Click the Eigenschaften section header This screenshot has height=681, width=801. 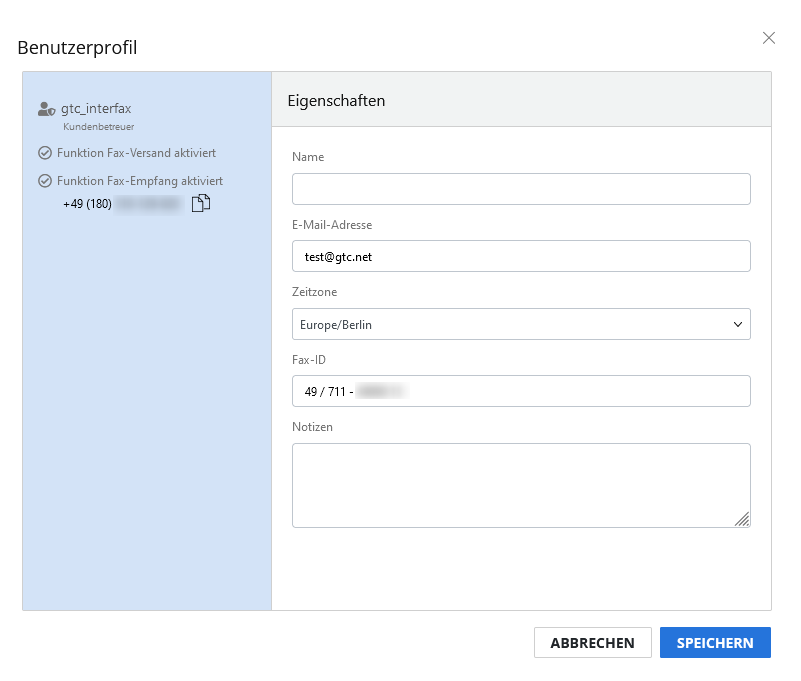click(336, 100)
